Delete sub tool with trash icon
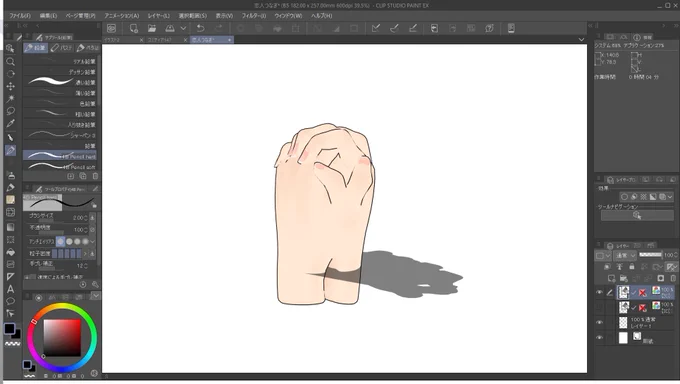This screenshot has width=680, height=384. [x=95, y=176]
